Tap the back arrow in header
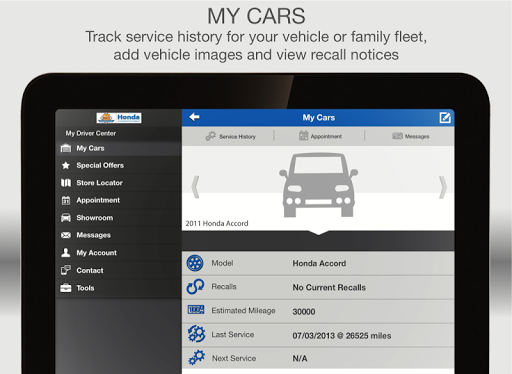The image size is (512, 374). 194,117
